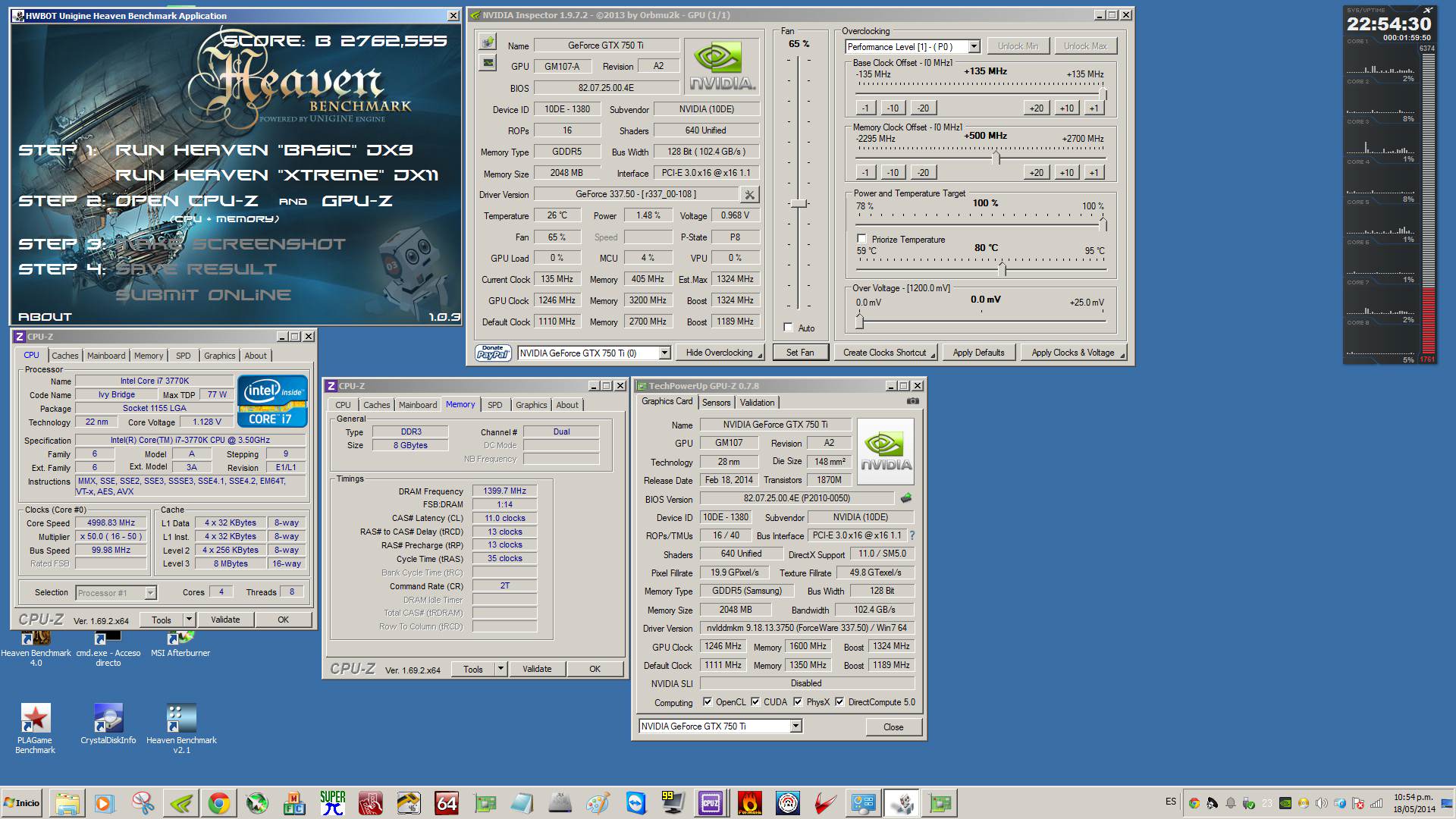Click the Snipping Tool scissors taskbar icon
The width and height of the screenshot is (1456, 819).
click(x=143, y=803)
